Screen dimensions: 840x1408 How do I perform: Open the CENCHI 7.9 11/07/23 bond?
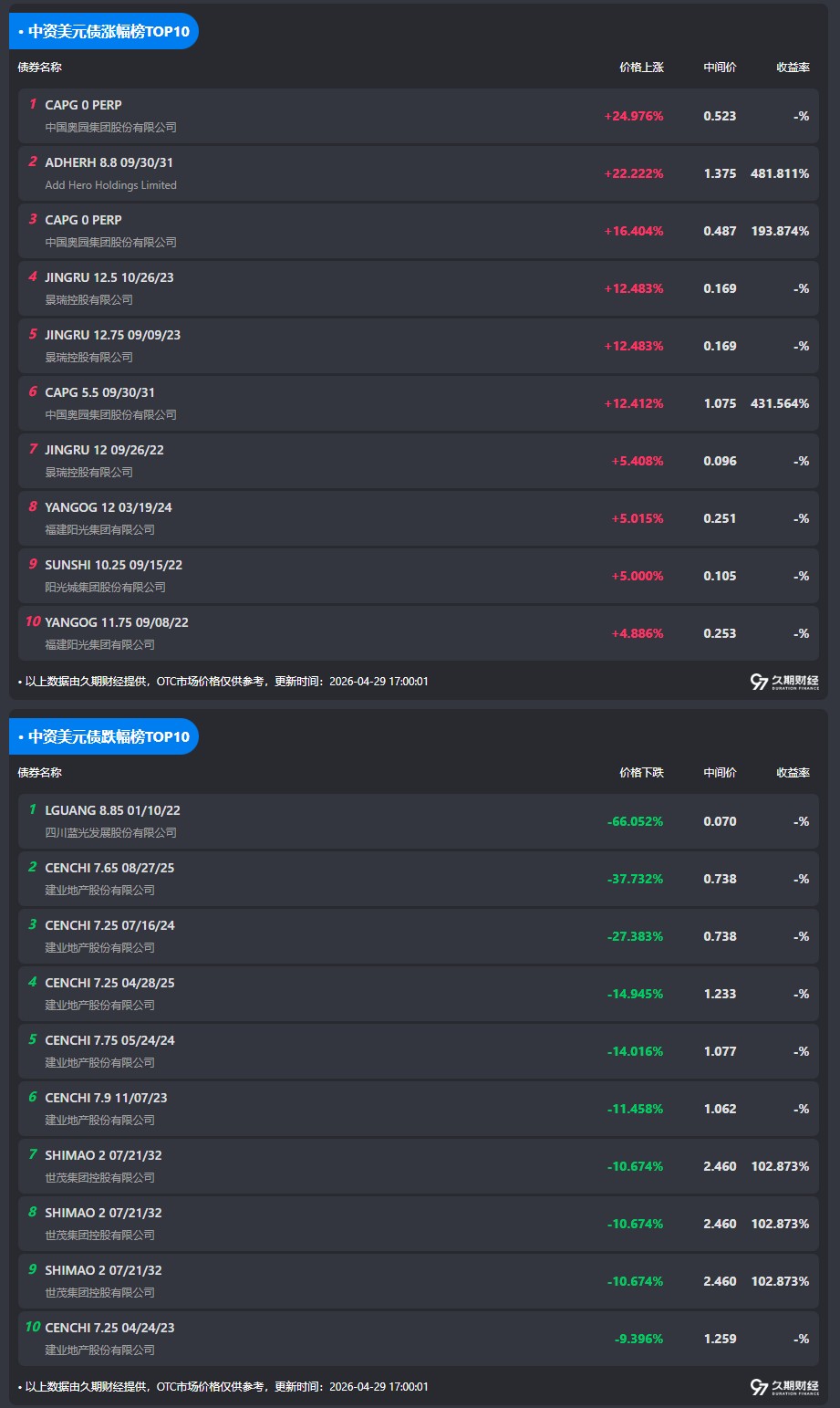click(106, 1099)
